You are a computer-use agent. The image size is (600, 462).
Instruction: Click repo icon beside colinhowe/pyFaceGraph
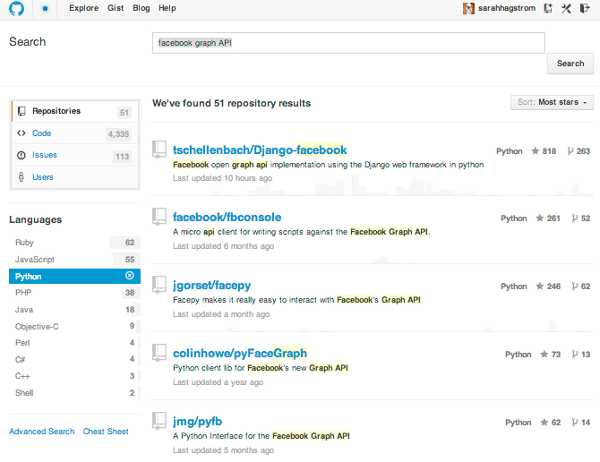(159, 353)
